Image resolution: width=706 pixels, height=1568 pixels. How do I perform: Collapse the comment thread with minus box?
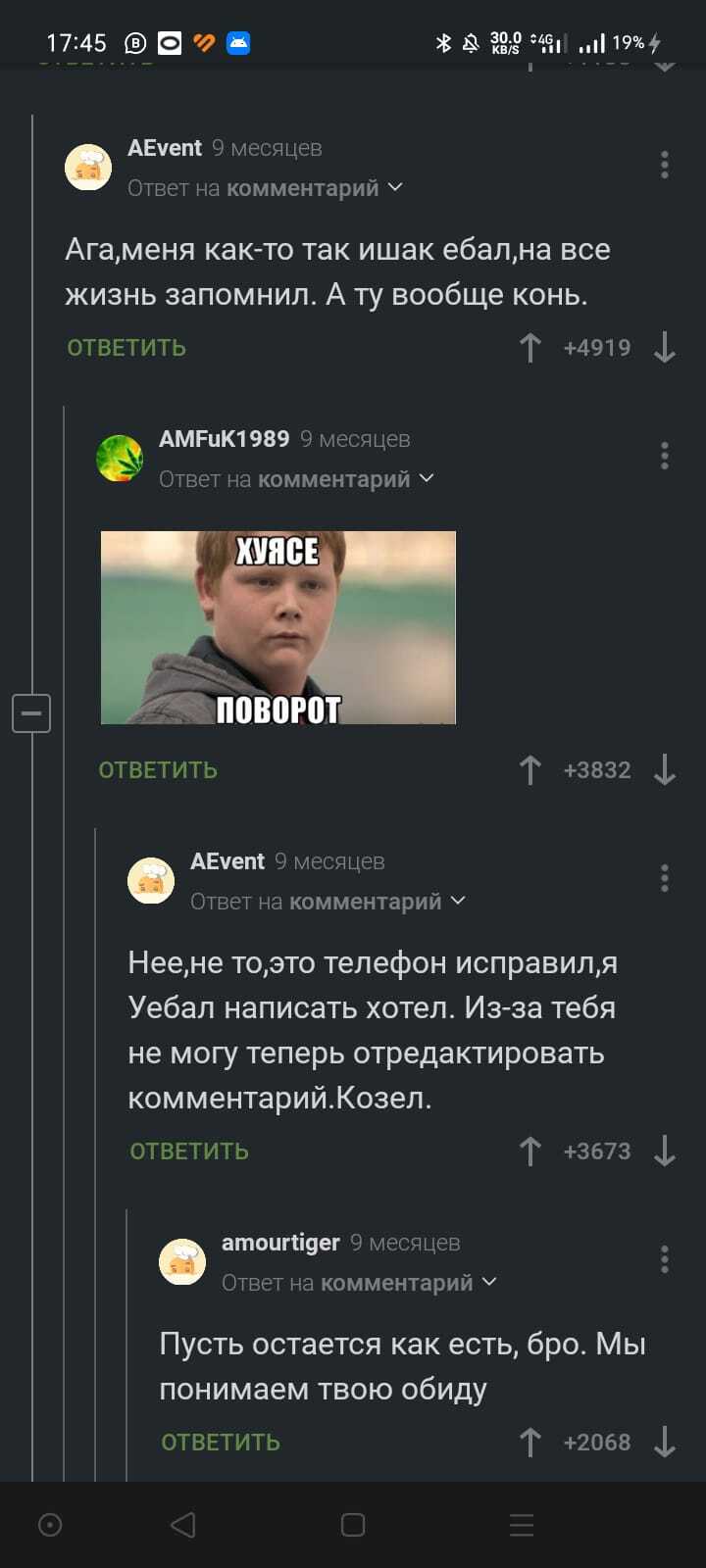pyautogui.click(x=31, y=712)
